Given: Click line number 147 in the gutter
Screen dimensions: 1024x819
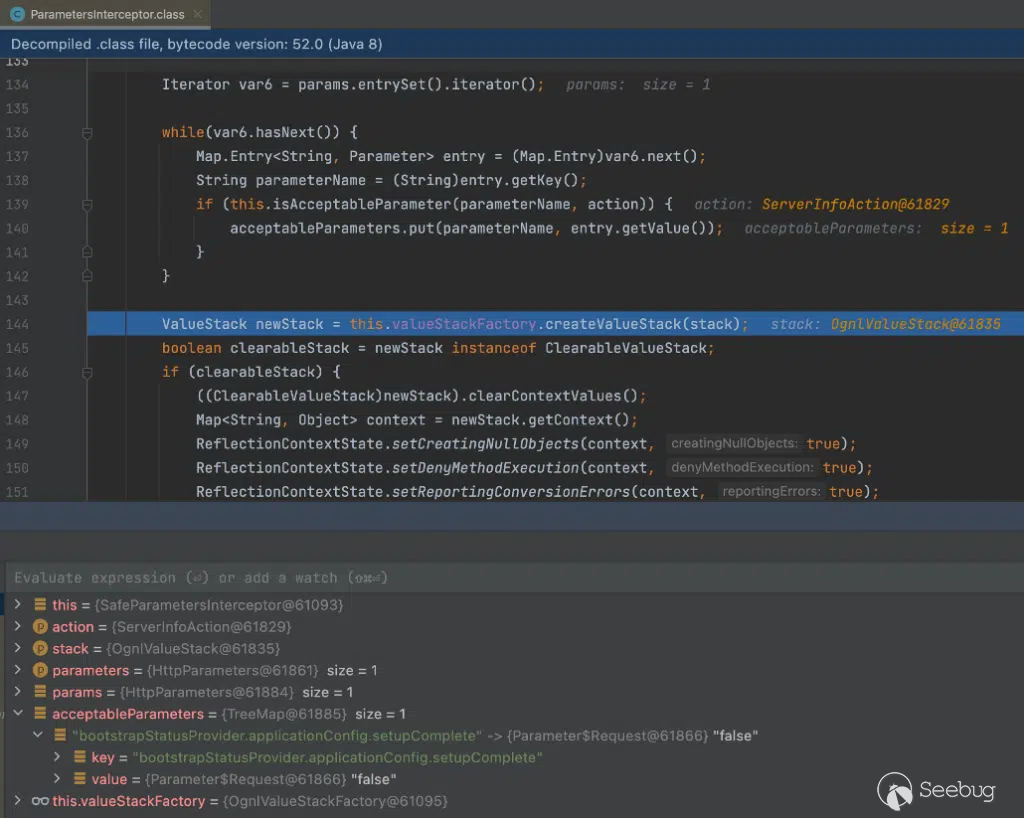Looking at the screenshot, I should tap(17, 396).
